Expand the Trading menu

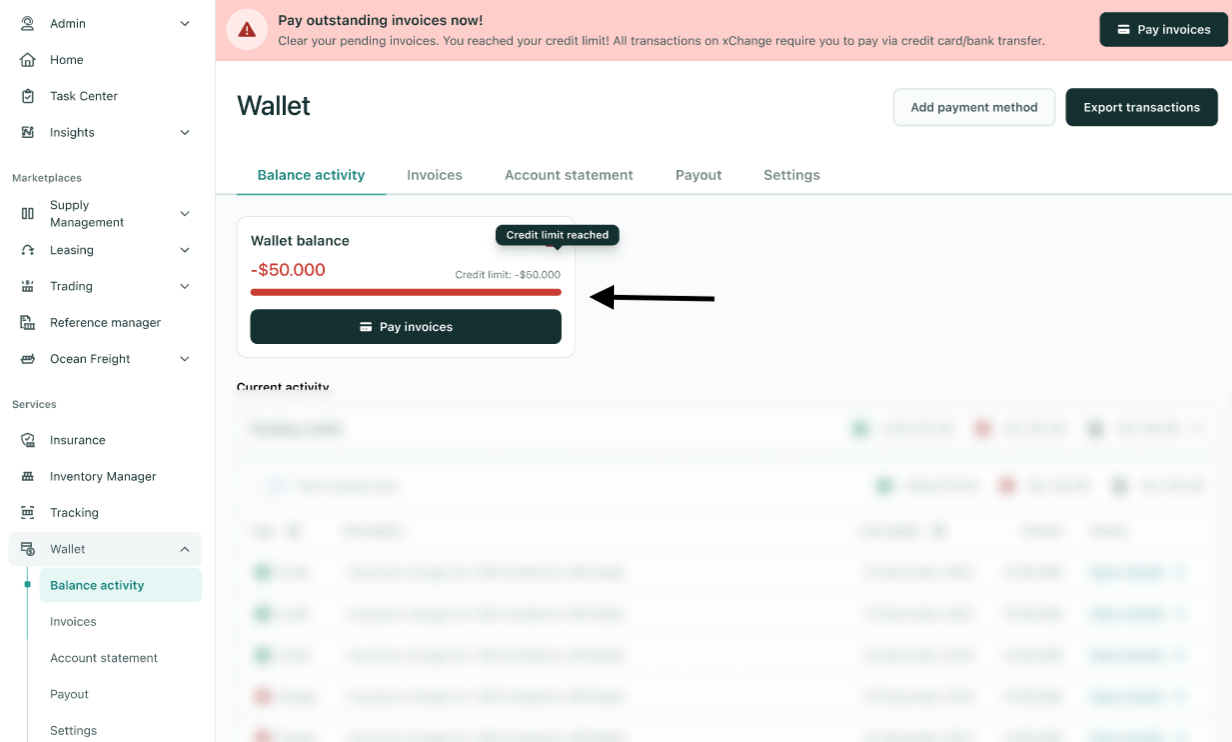184,285
